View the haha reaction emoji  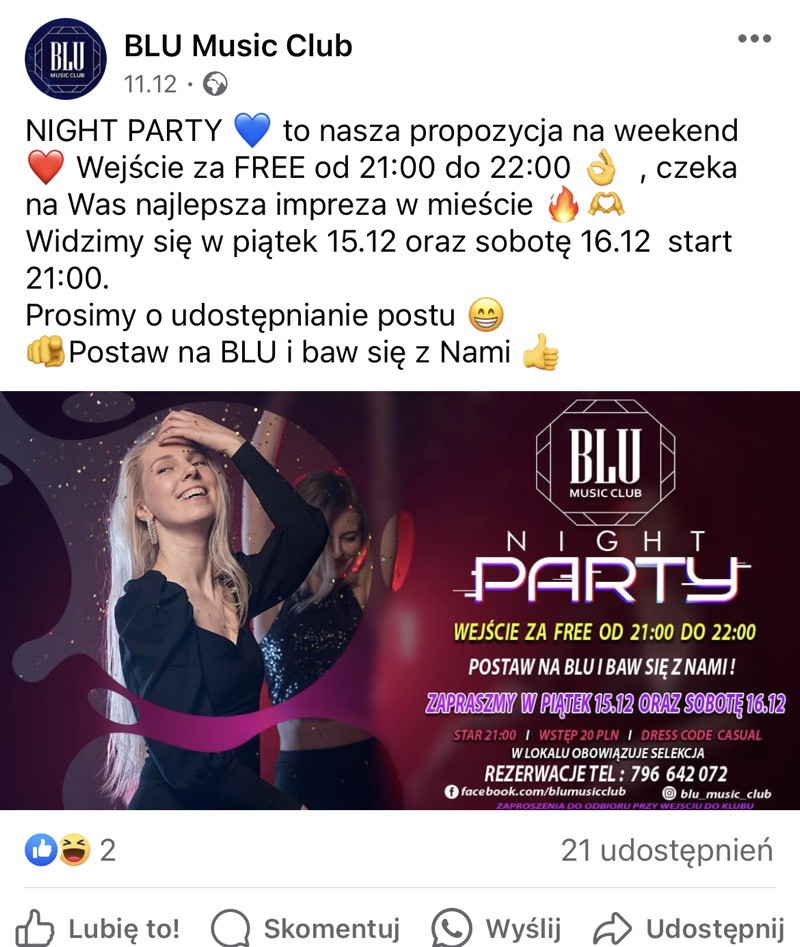point(74,850)
